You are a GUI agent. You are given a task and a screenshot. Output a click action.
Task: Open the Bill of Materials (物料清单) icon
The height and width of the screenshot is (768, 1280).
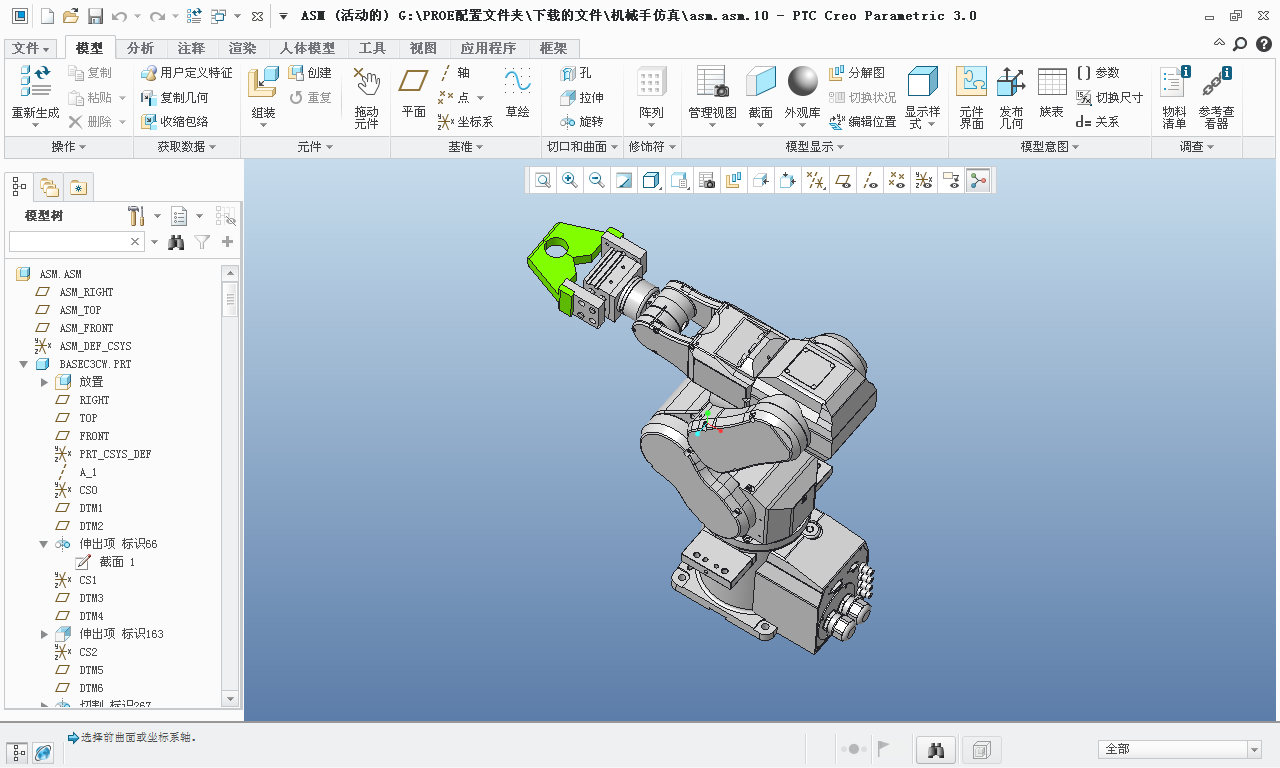(1174, 84)
